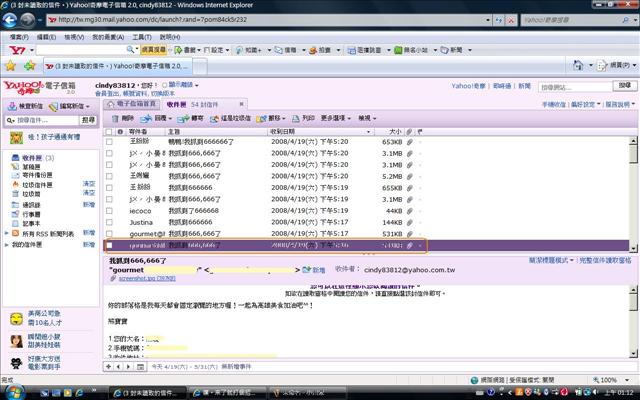Open the address bar URL history dropdown
The height and width of the screenshot is (400, 640).
click(488, 20)
